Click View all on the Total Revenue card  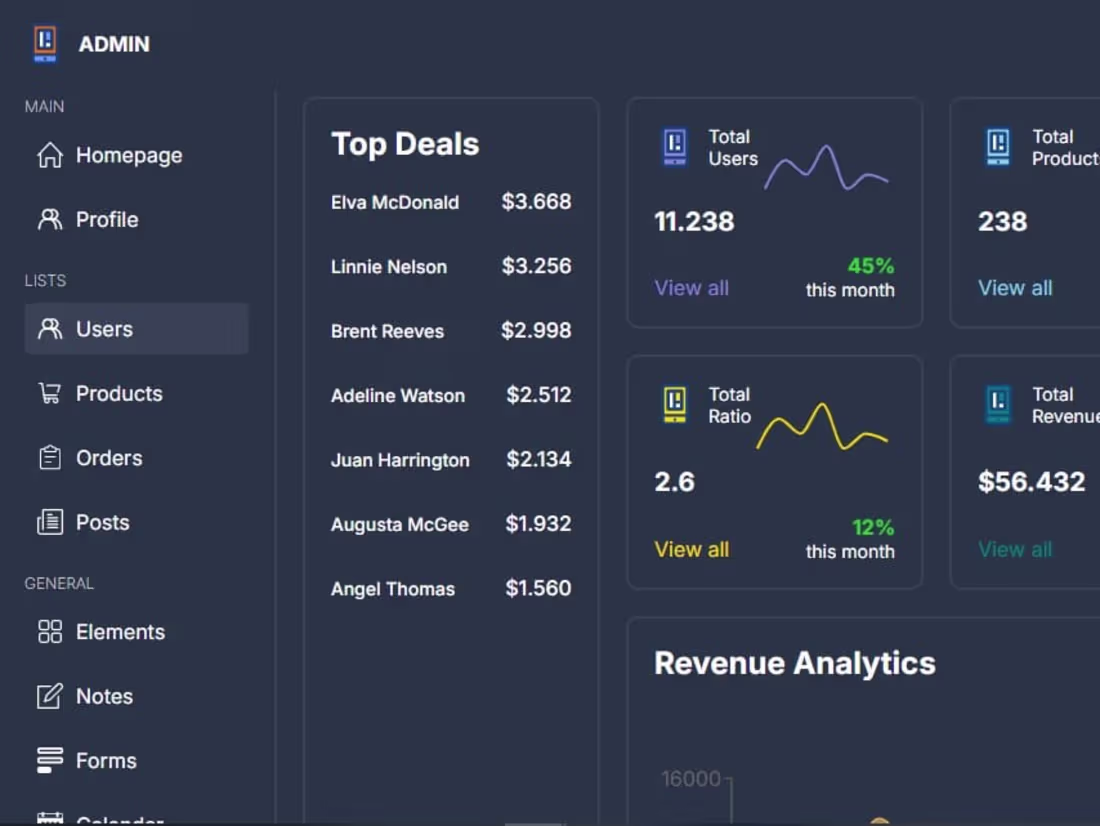tap(1014, 549)
